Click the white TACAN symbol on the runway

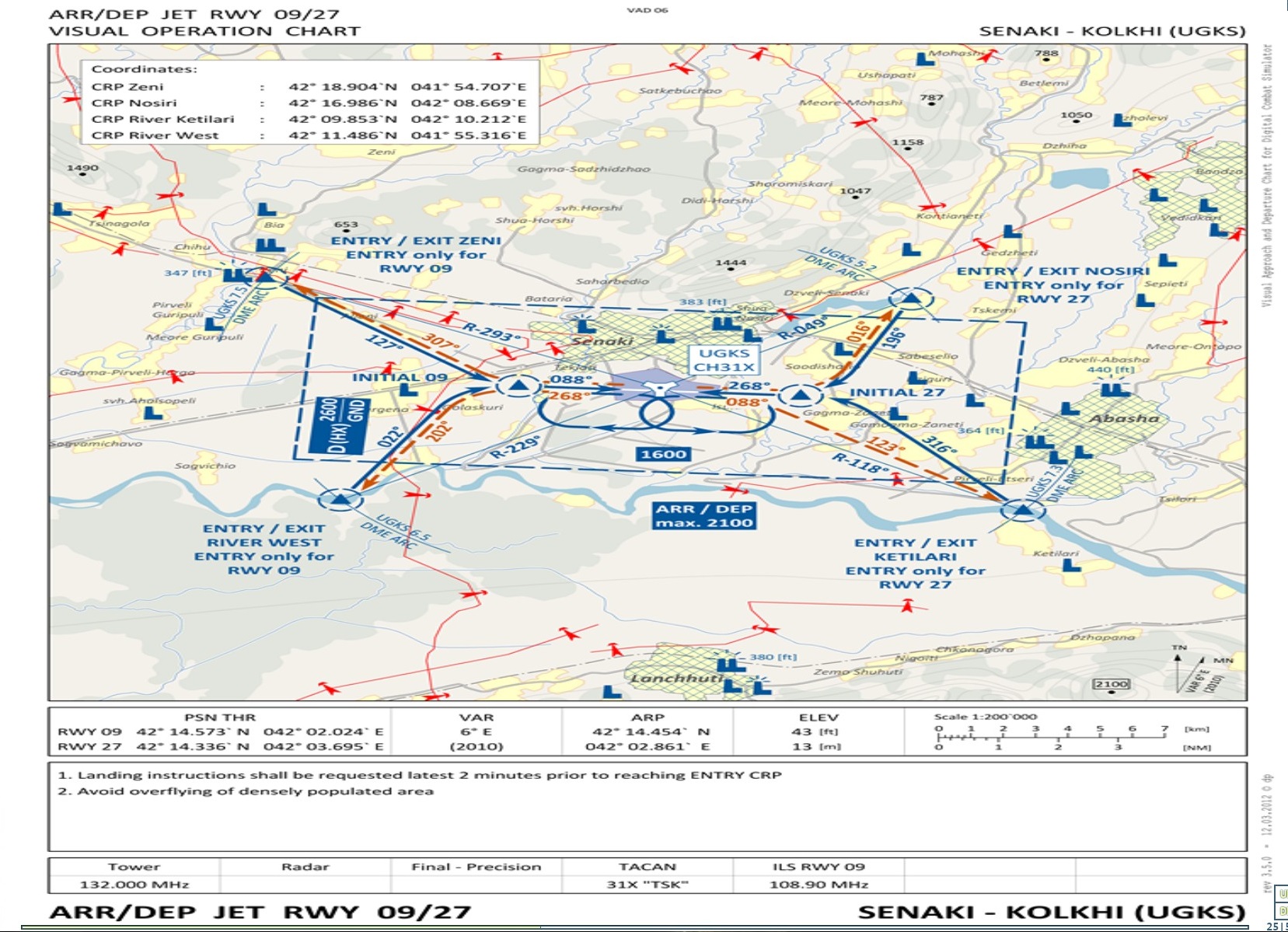point(658,388)
